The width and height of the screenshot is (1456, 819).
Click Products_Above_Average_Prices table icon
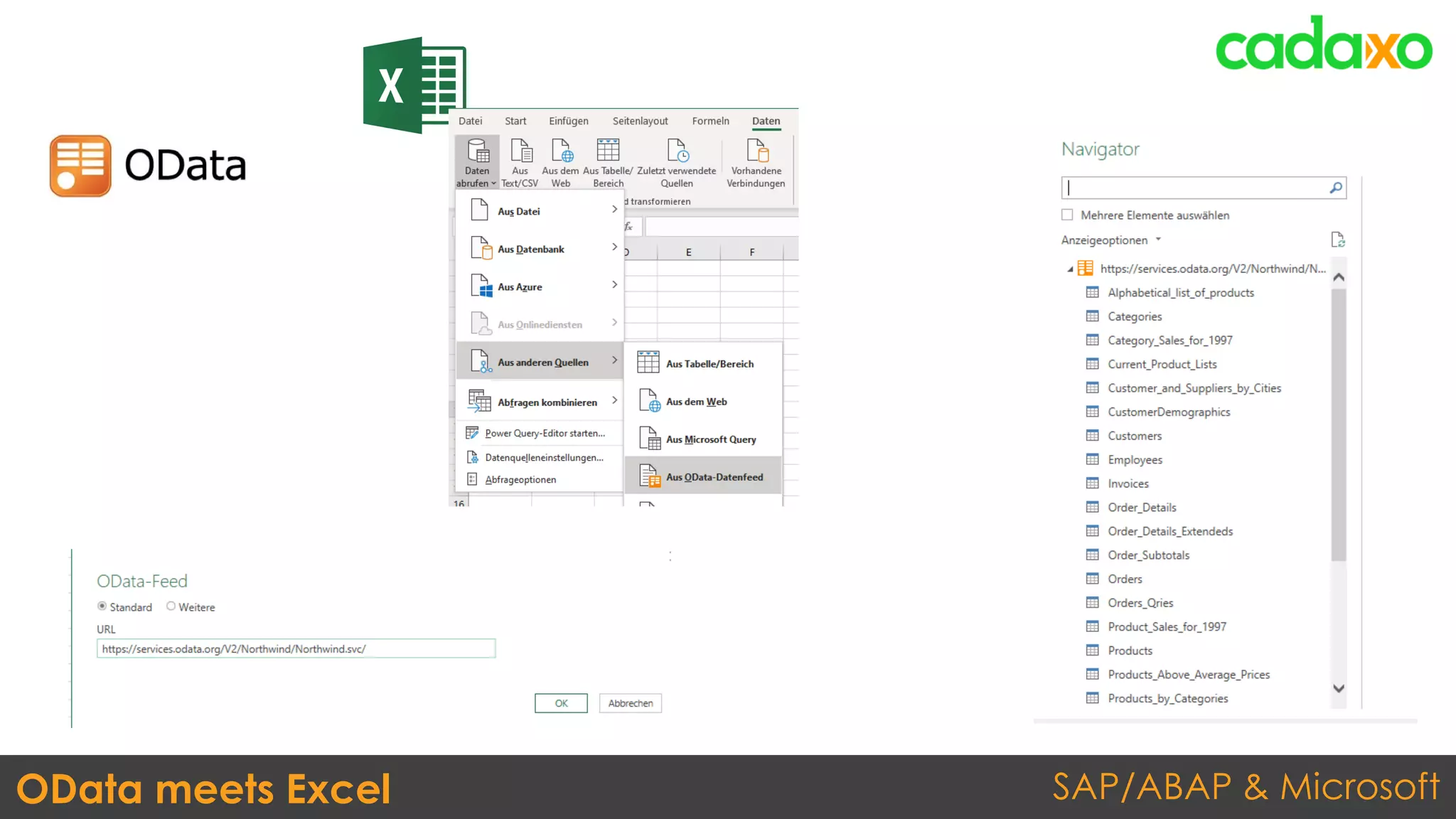click(1092, 674)
